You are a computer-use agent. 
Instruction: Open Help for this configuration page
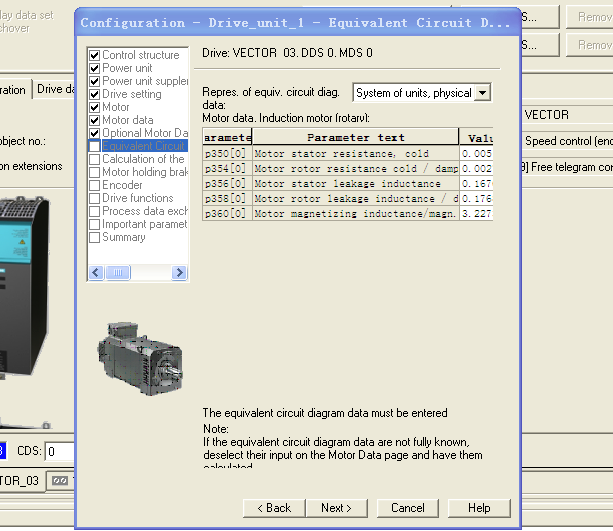(x=479, y=508)
